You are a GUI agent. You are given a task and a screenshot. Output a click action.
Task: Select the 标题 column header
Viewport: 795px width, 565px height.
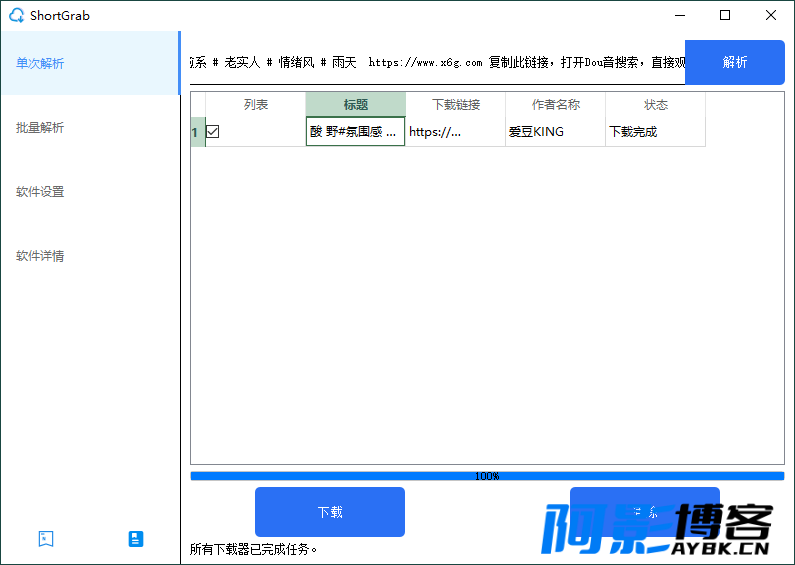click(x=355, y=105)
